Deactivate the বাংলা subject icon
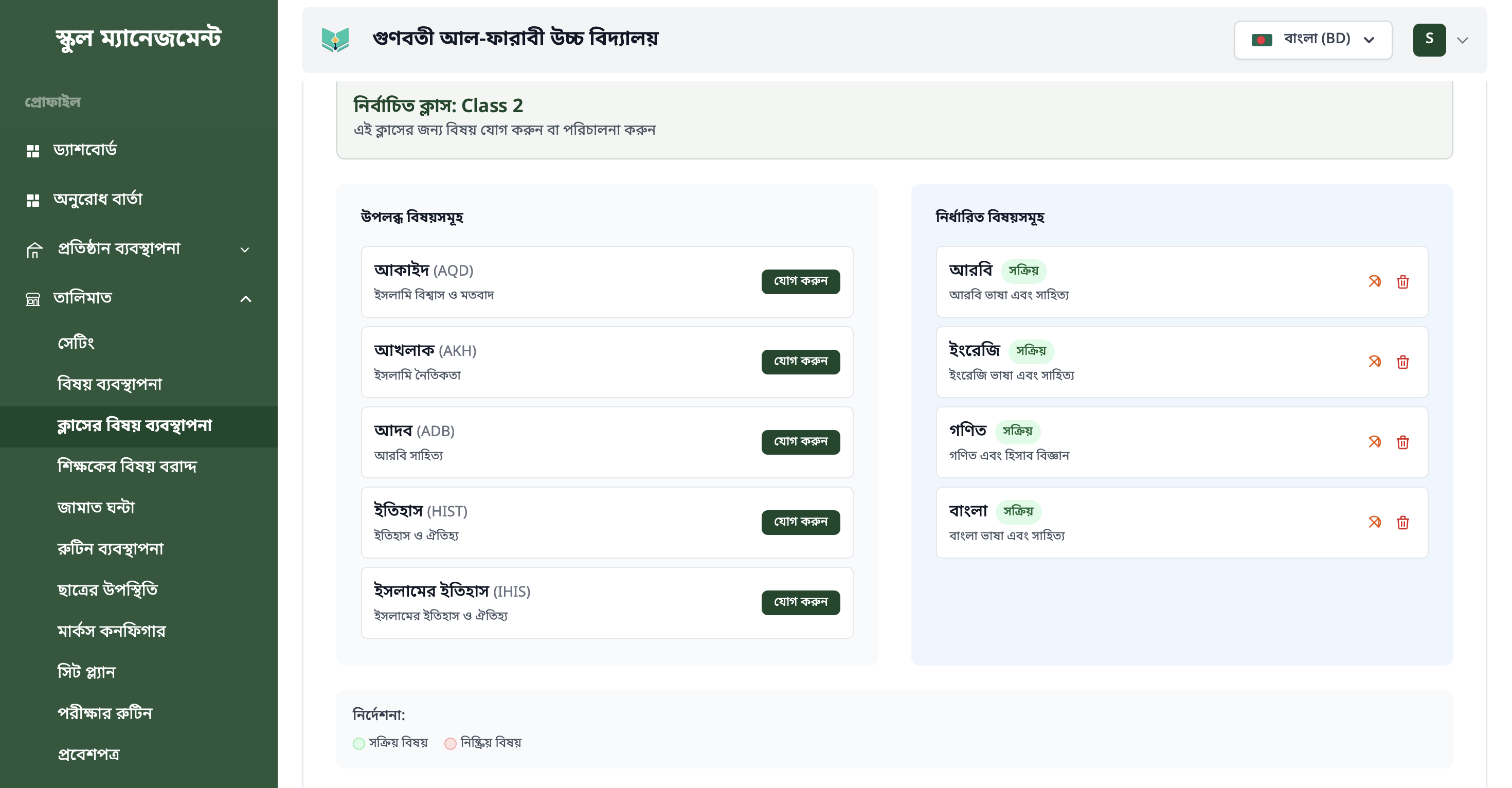1512x788 pixels. point(1375,522)
